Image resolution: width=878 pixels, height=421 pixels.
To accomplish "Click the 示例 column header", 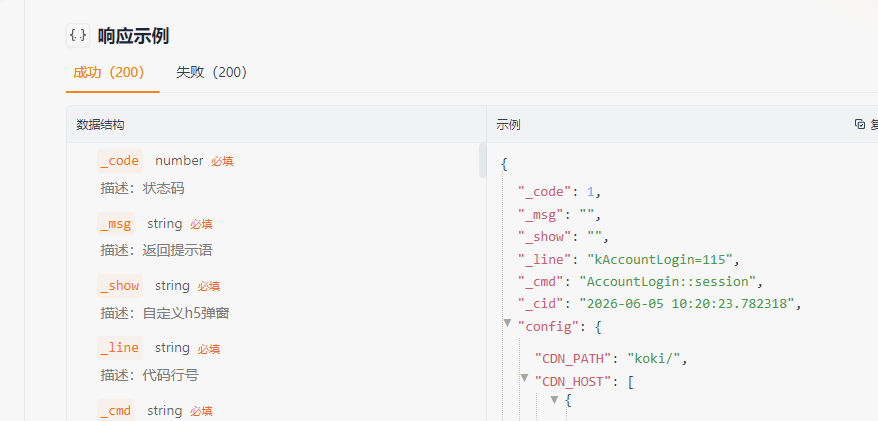I will (x=508, y=125).
